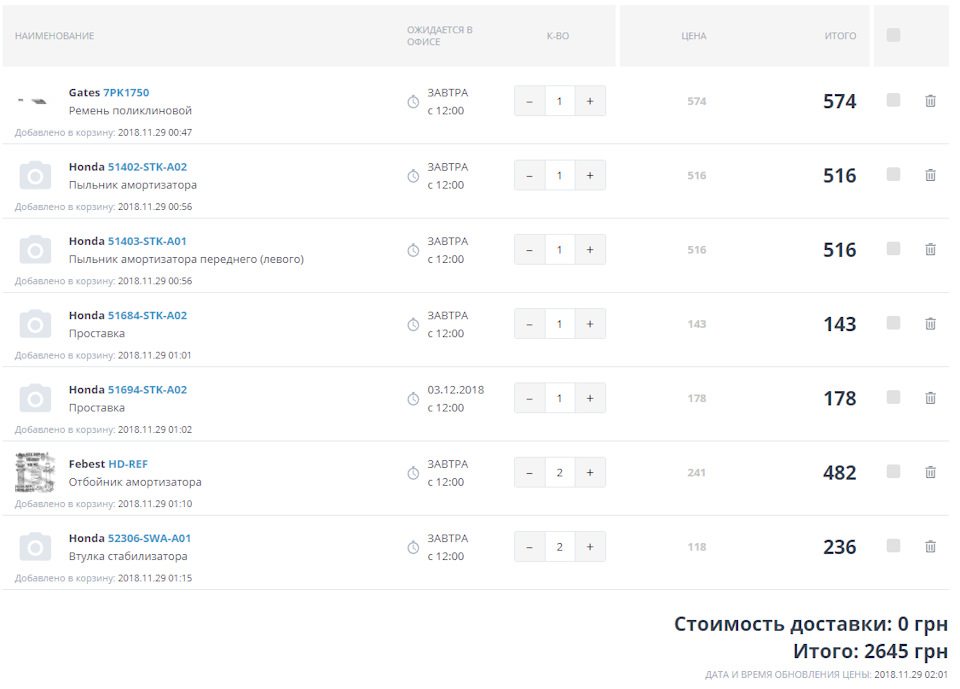Click trash icon for Honda 51402-STK-A02
This screenshot has width=960, height=689.
(930, 175)
